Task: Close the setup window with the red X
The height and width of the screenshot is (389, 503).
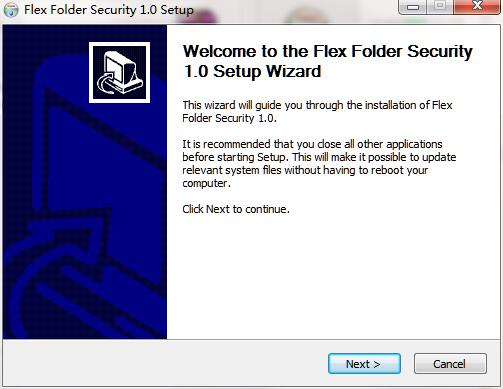Action: click(x=477, y=7)
